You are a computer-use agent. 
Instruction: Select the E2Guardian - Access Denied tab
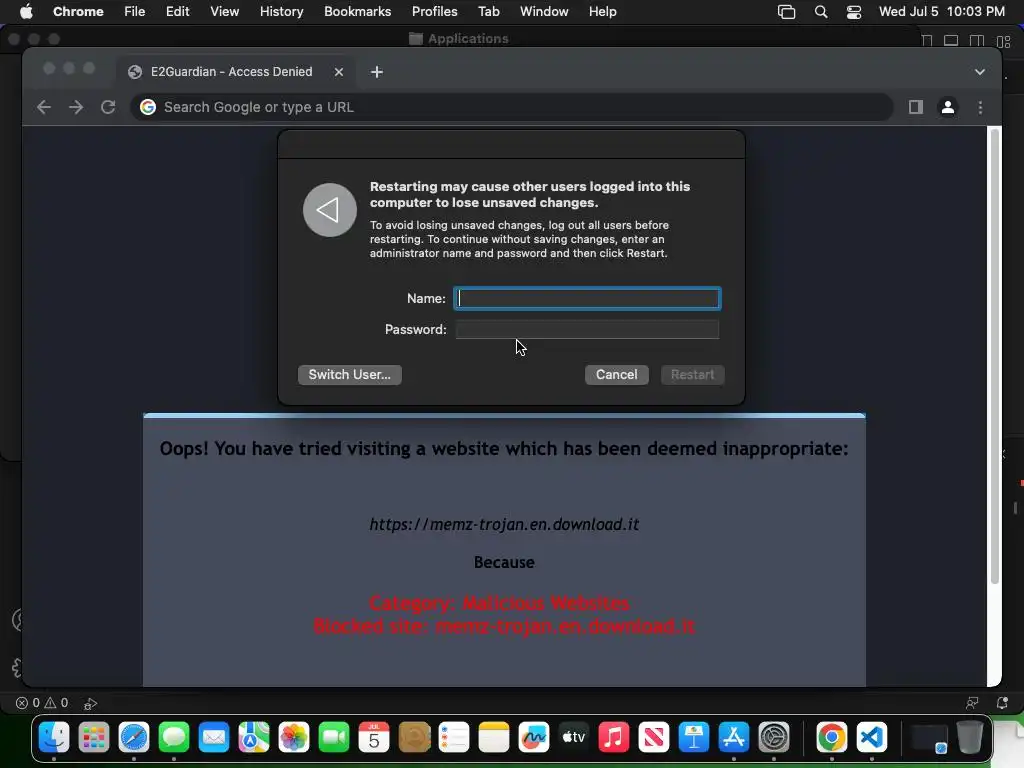[x=236, y=72]
